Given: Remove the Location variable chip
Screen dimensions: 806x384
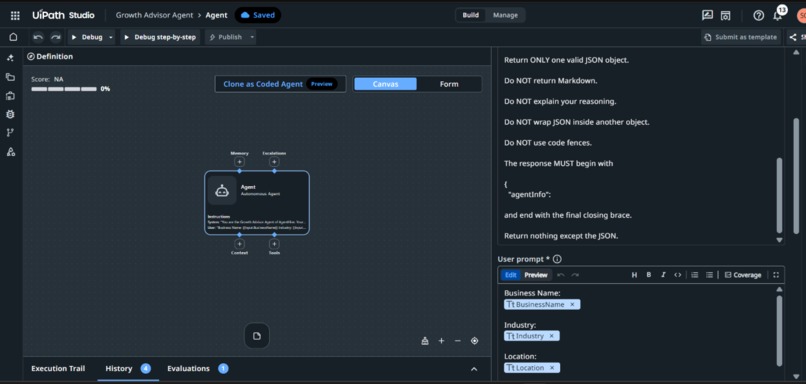Looking at the screenshot, I should pos(552,368).
